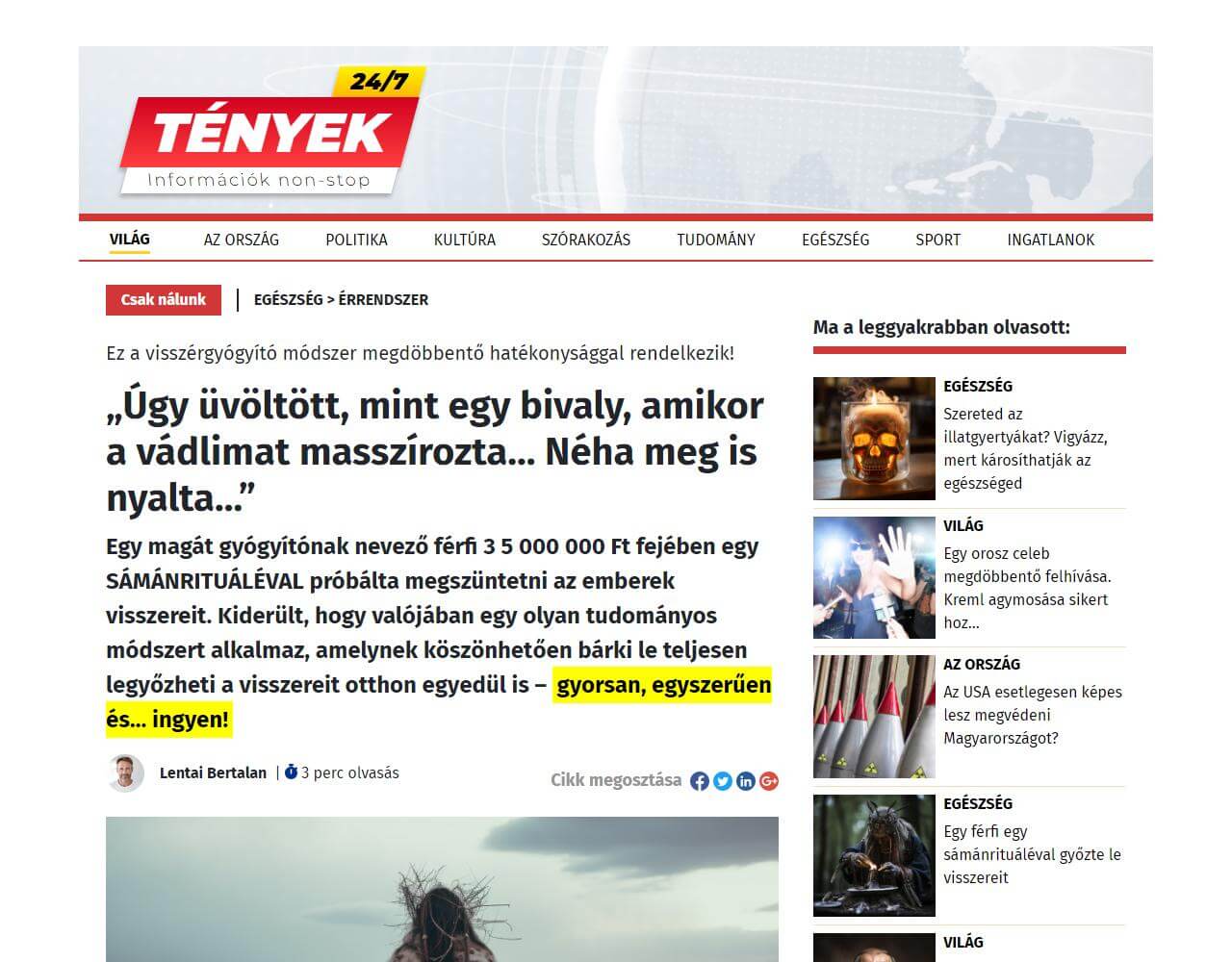Share article via LinkedIn icon
Screen dimensions: 1232x962
click(x=746, y=781)
